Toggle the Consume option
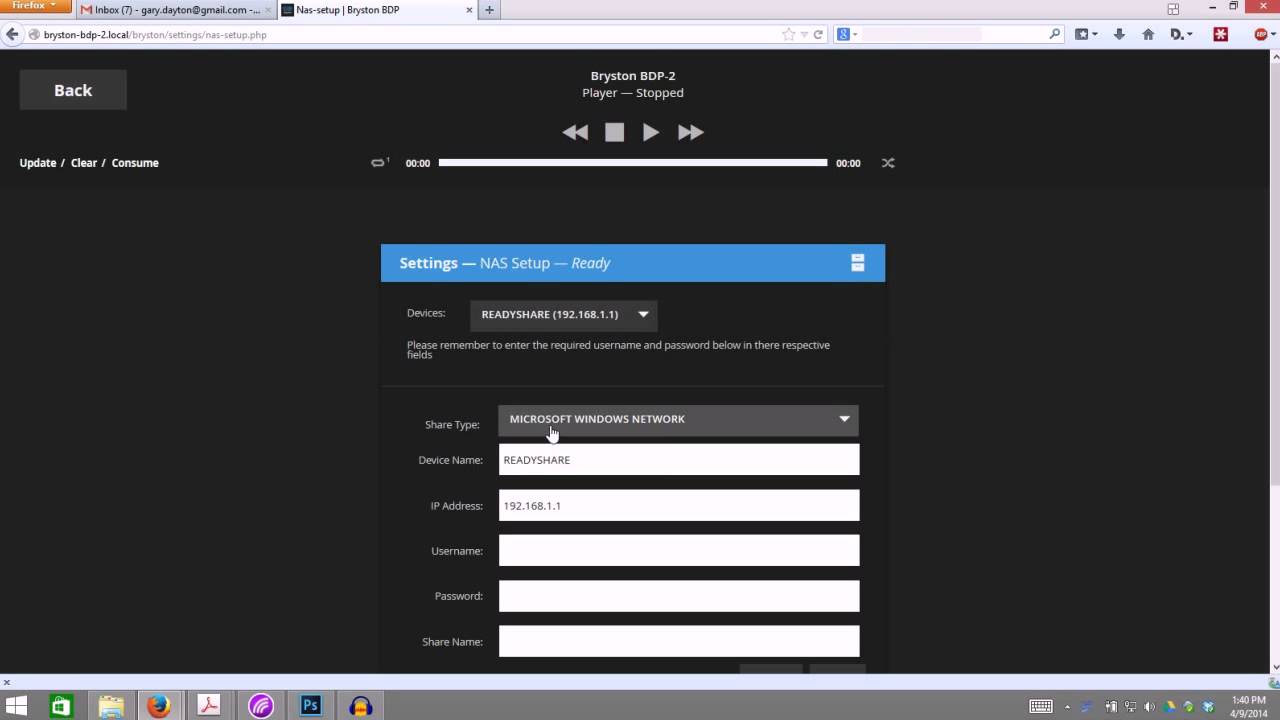Screen dimensions: 1280x720 pyautogui.click(x=135, y=163)
